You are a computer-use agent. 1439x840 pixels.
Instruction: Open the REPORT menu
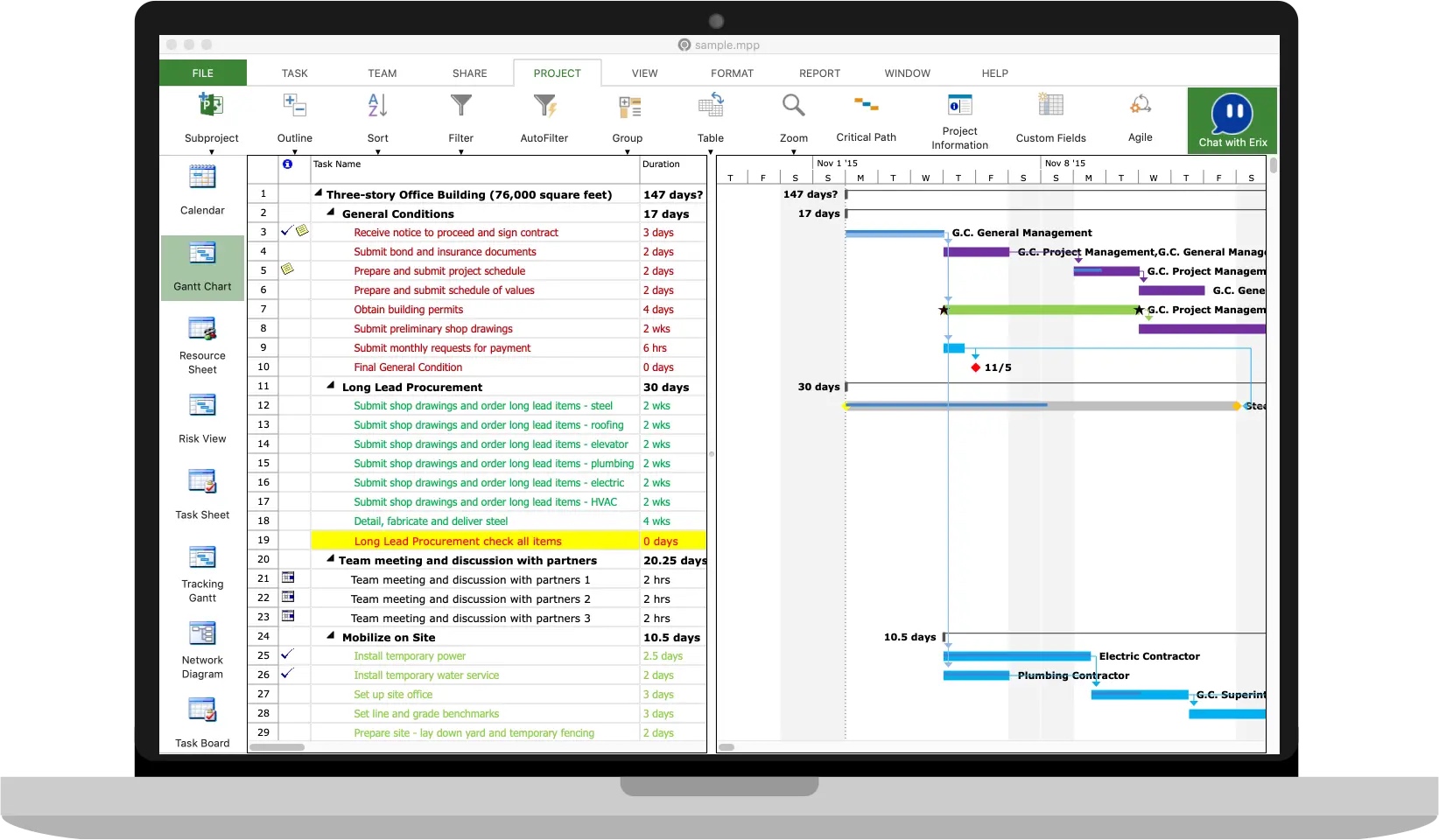(x=819, y=73)
